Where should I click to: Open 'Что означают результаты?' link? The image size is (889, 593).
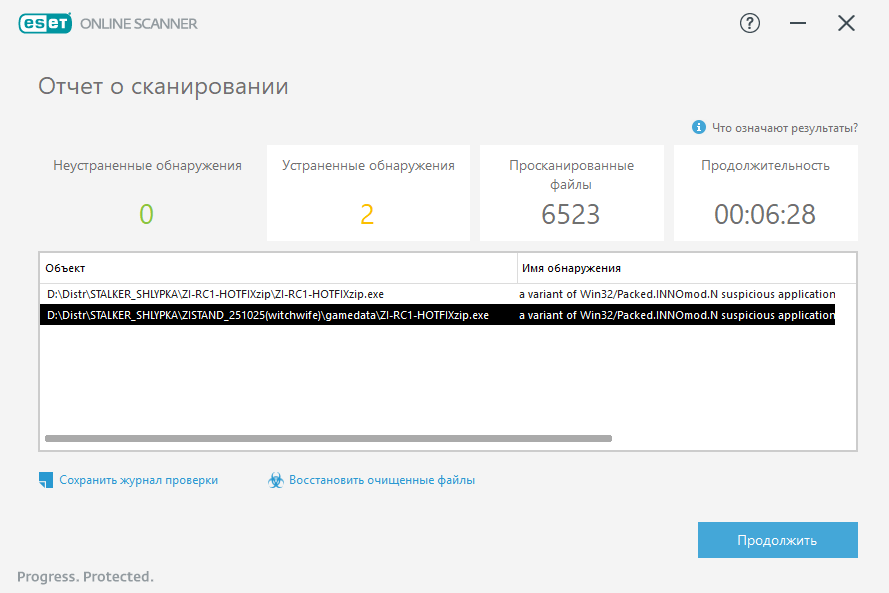click(785, 128)
